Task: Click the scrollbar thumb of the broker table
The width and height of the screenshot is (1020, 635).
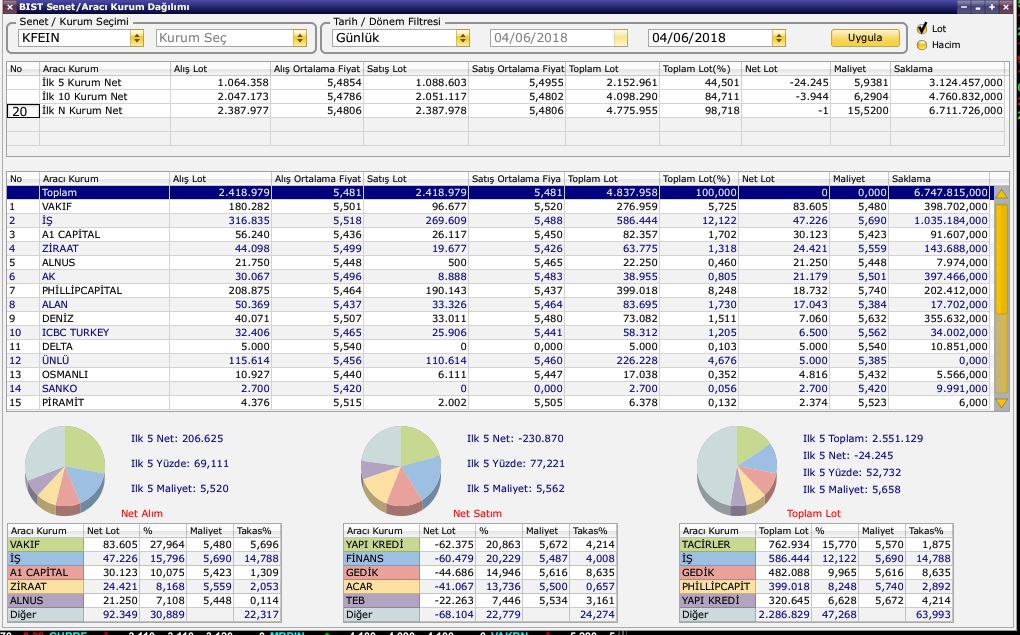Action: (x=1001, y=257)
